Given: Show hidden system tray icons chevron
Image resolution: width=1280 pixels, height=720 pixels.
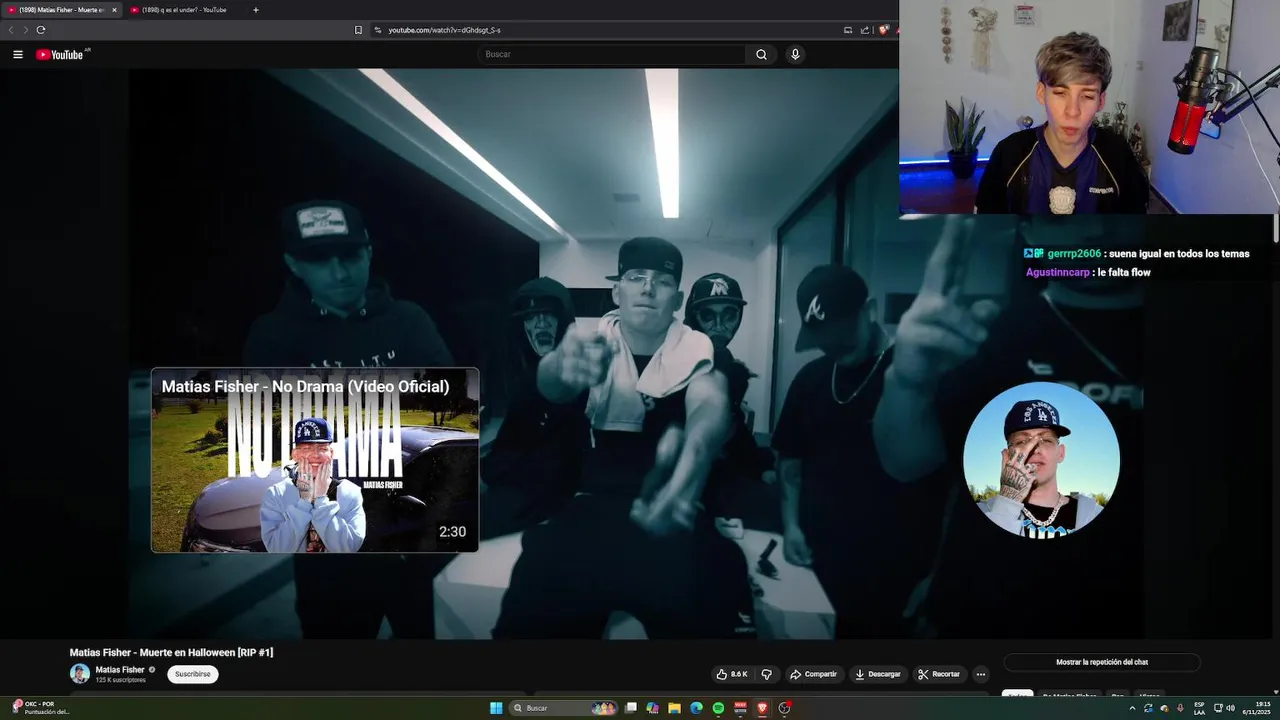Looking at the screenshot, I should click(x=1132, y=708).
